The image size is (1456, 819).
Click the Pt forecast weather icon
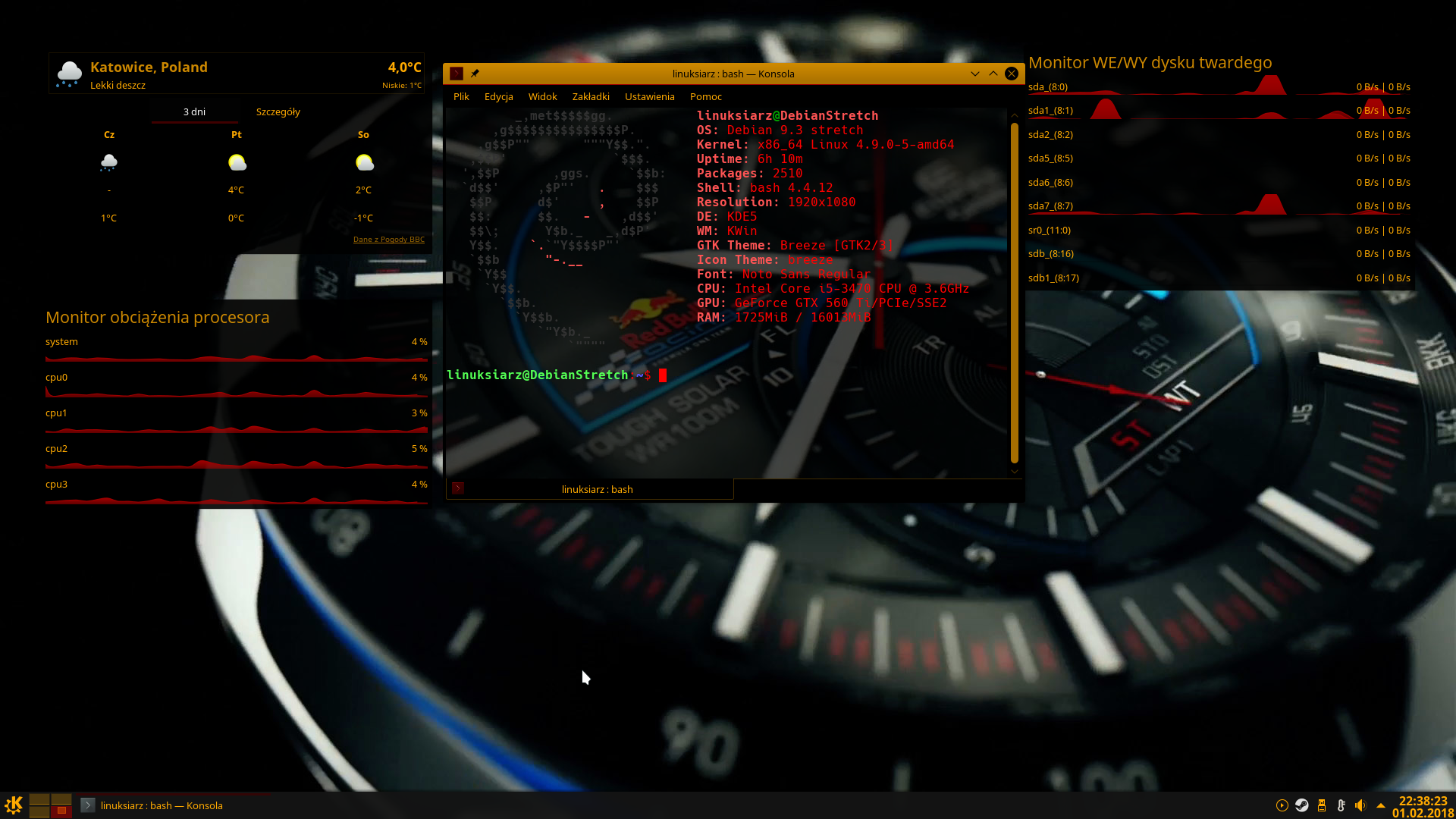click(237, 162)
